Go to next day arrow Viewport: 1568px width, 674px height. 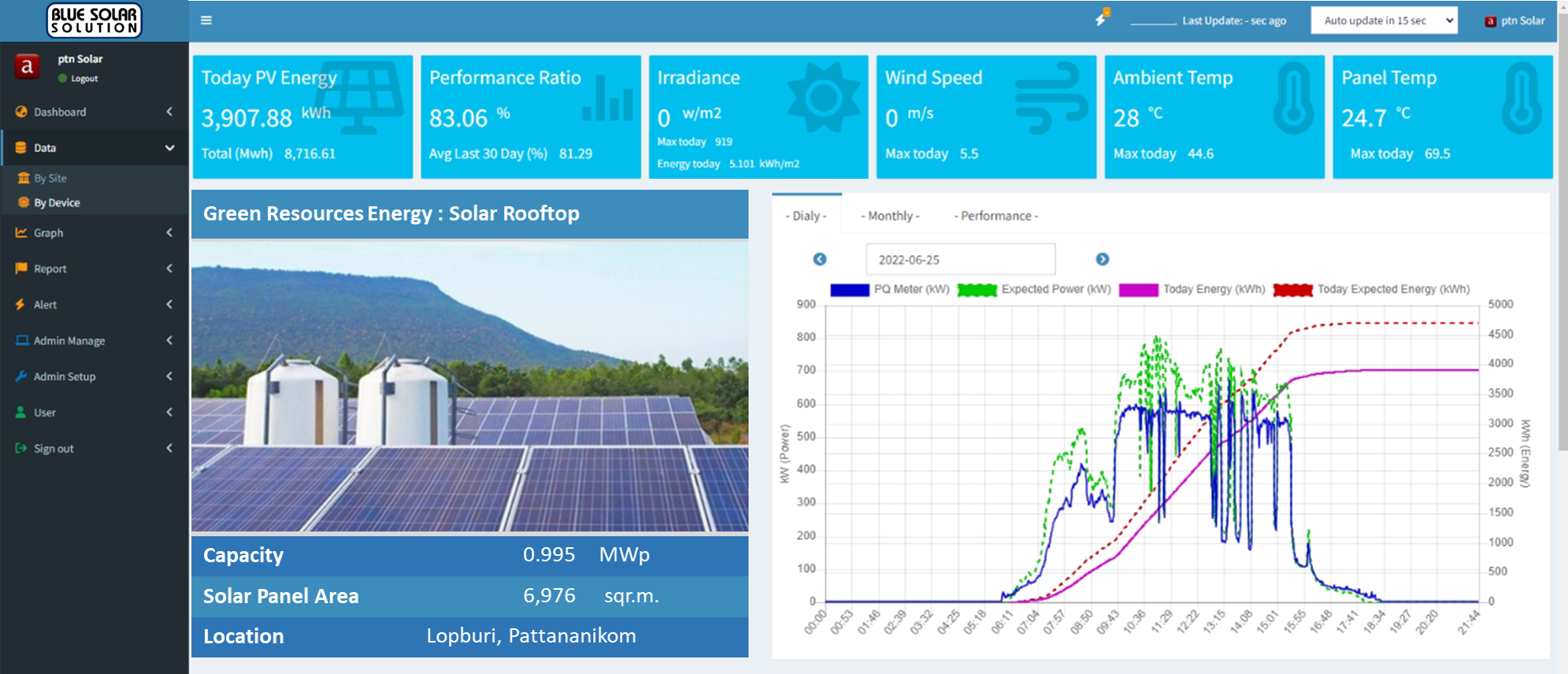(x=1103, y=259)
